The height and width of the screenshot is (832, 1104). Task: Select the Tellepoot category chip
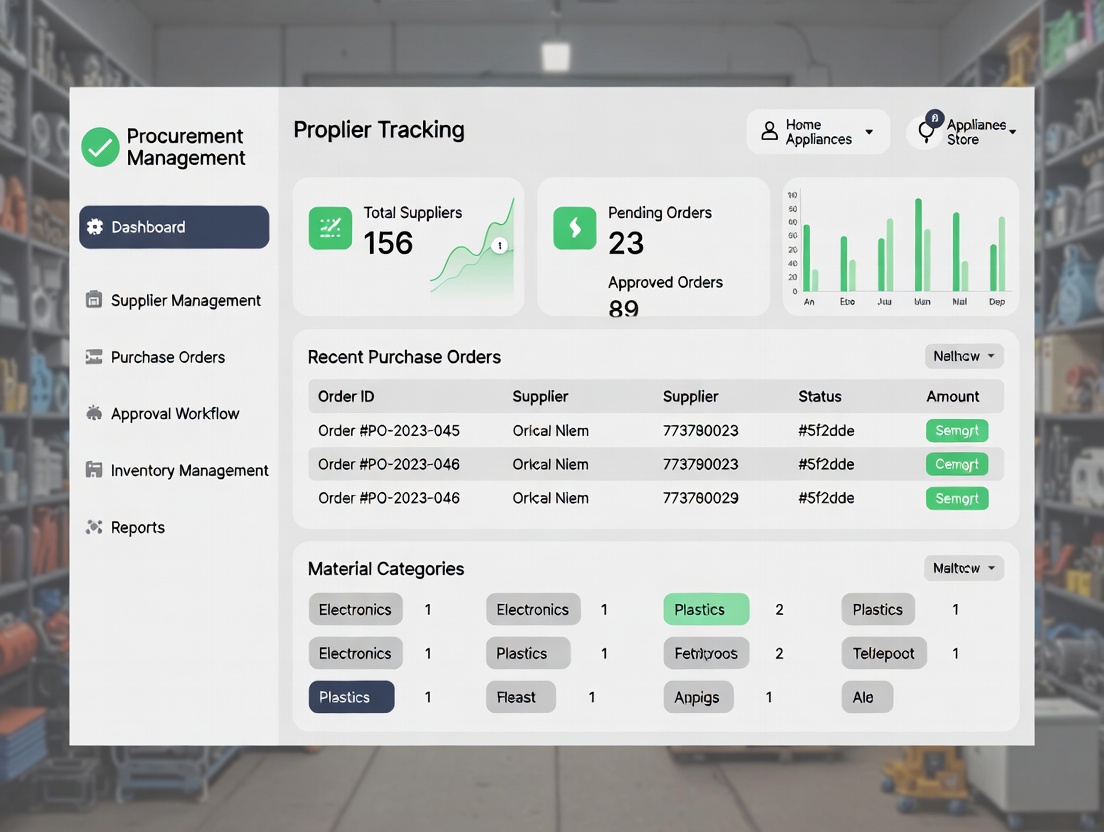883,653
